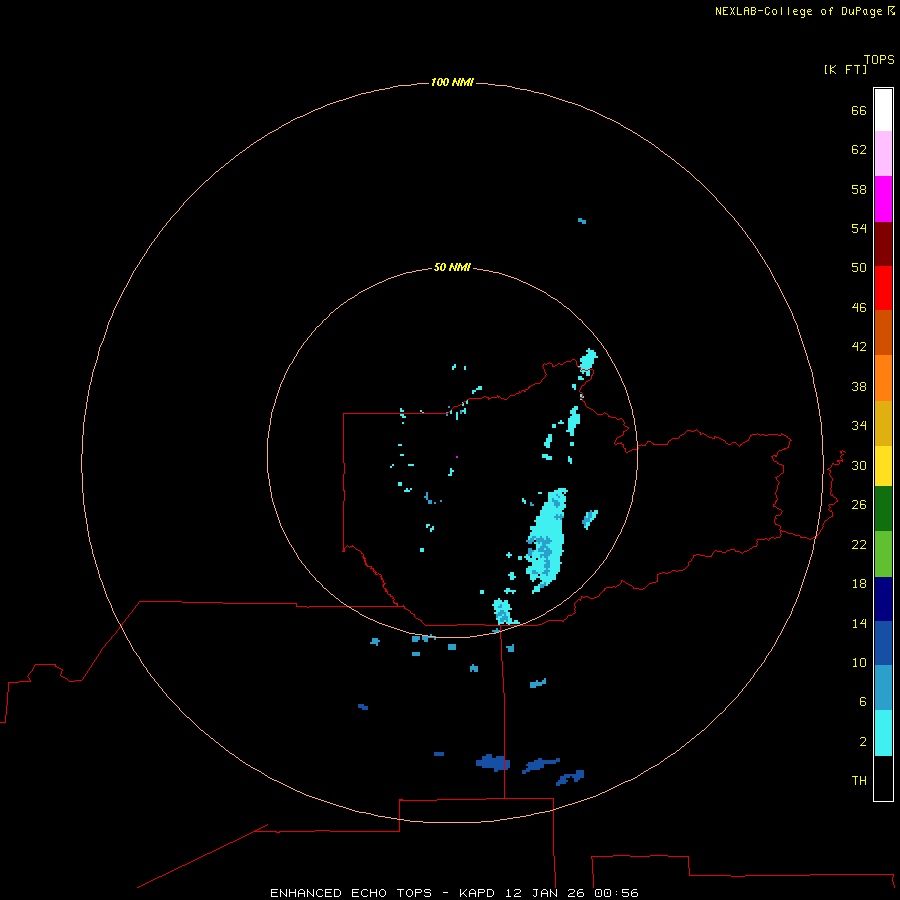900x900 pixels.
Task: Click the black TH threshold swatch
Action: pos(883,778)
